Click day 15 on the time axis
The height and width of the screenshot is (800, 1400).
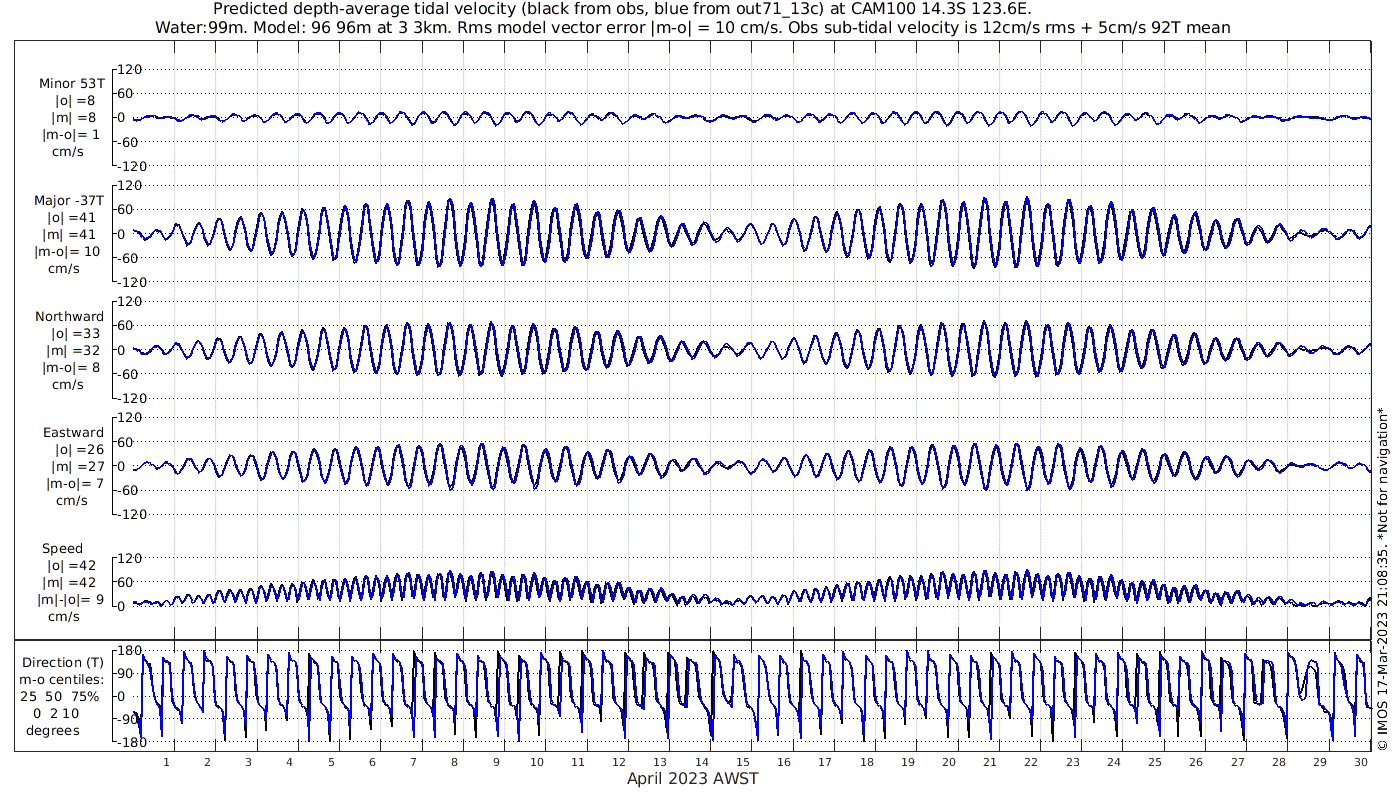[x=743, y=761]
